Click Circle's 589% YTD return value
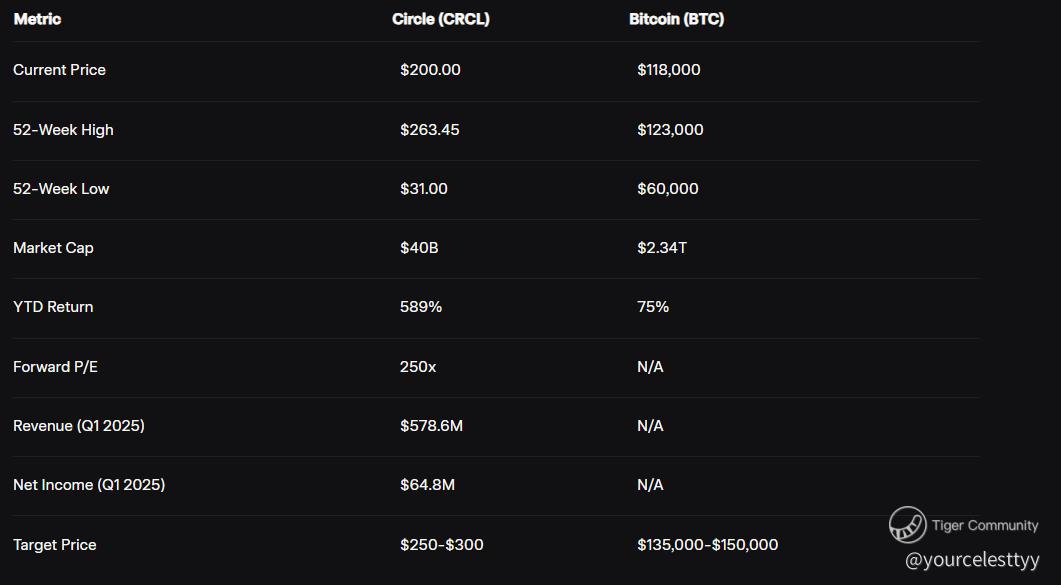The height and width of the screenshot is (585, 1061). coord(421,307)
